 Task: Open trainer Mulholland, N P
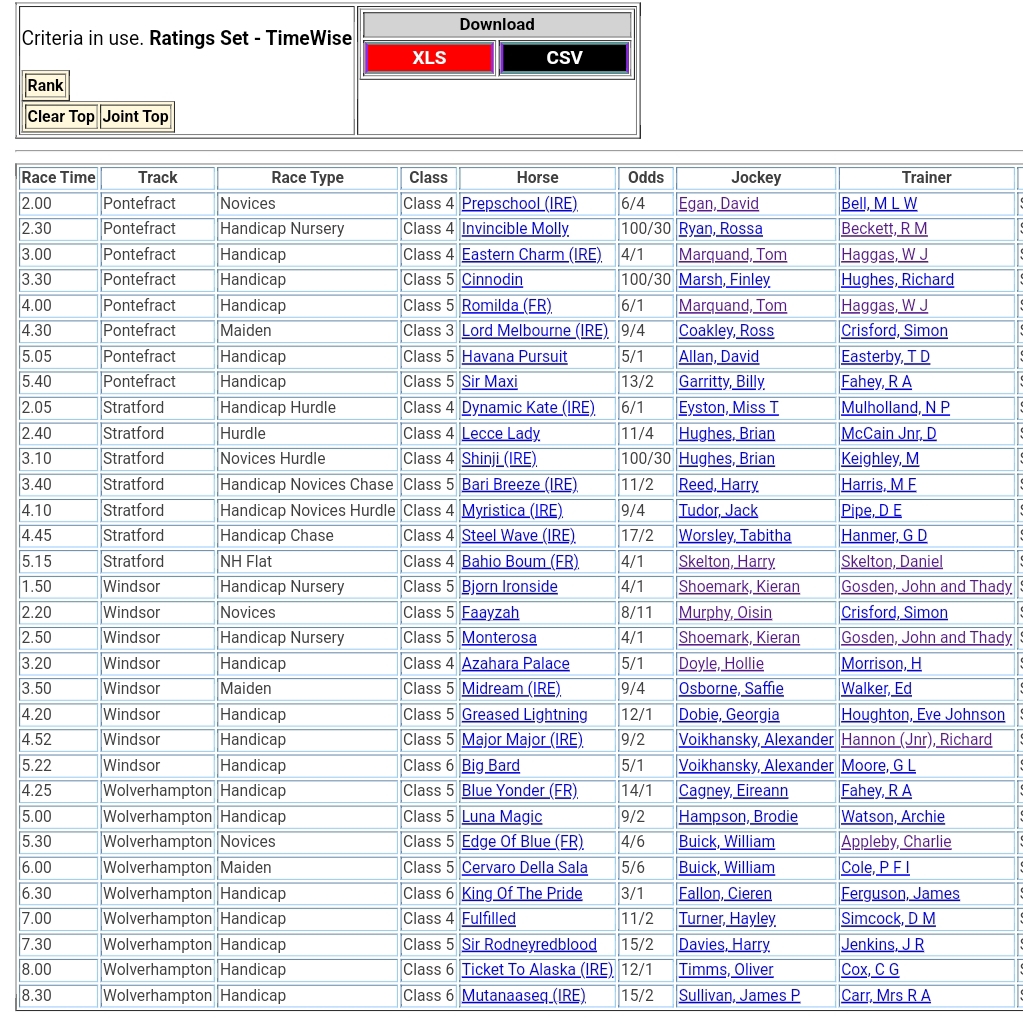[x=895, y=408]
